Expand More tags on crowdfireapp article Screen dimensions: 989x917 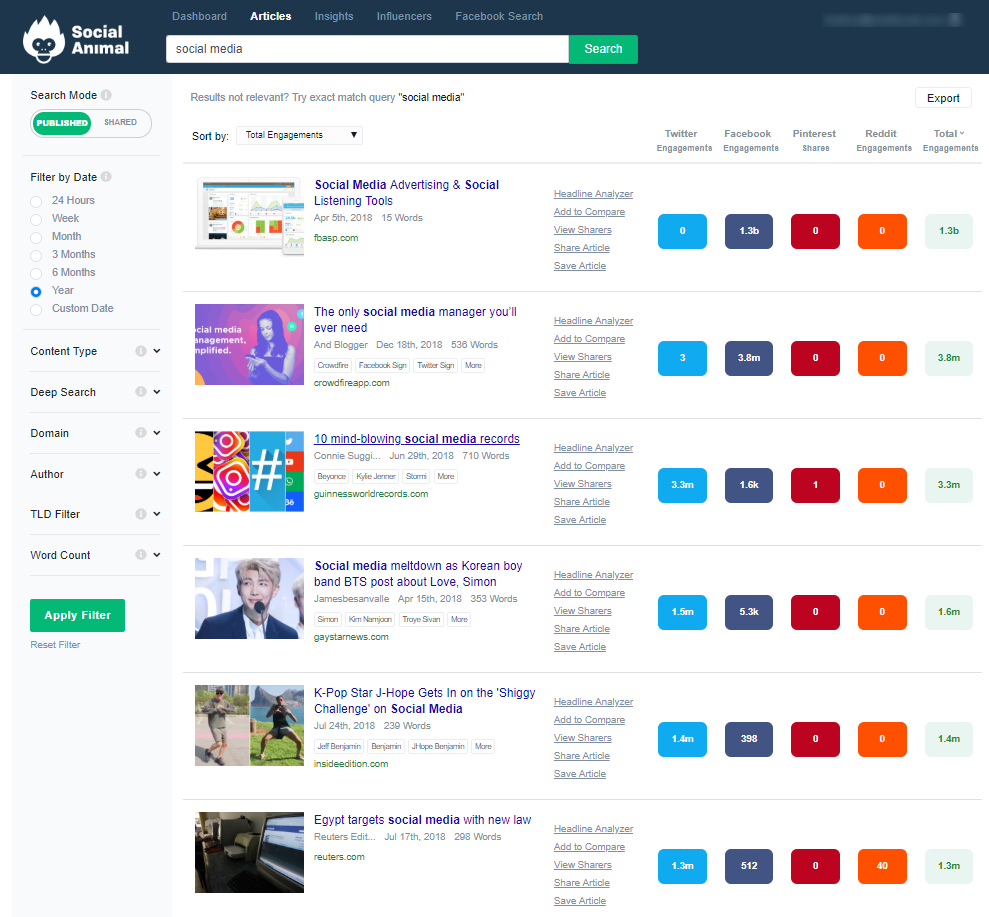point(473,365)
